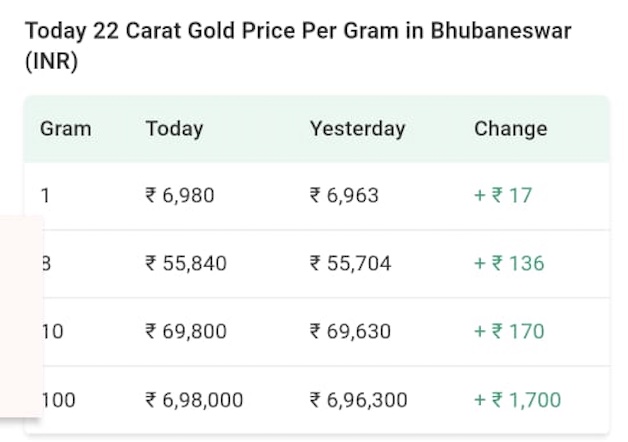The width and height of the screenshot is (628, 442).
Task: Select yesterday's price ₹ 6,963
Action: (x=344, y=195)
